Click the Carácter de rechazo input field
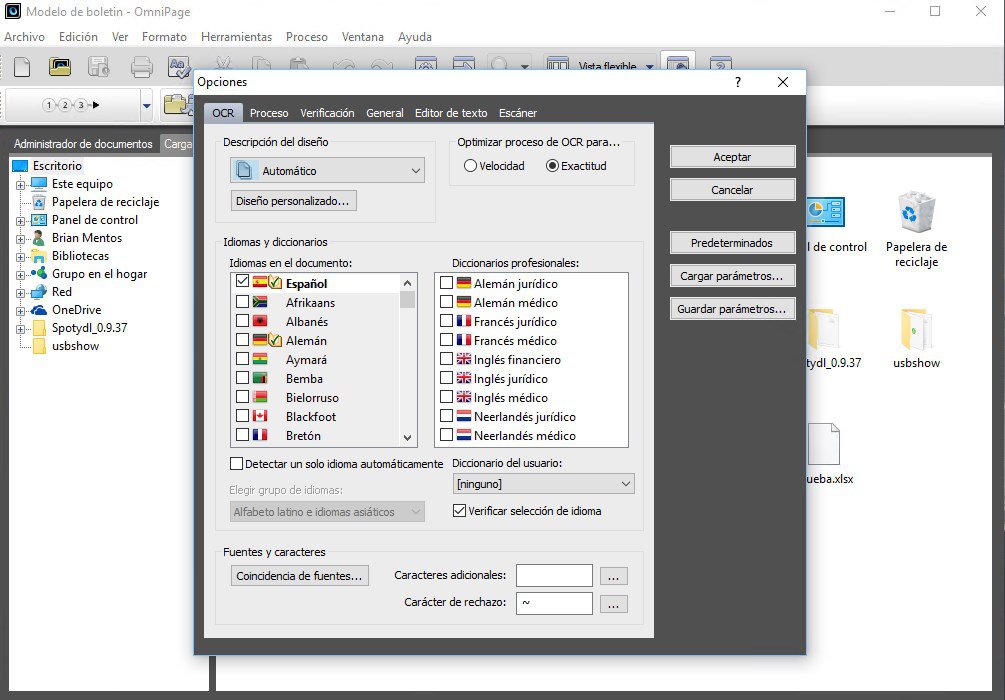This screenshot has height=700, width=1005. point(554,604)
